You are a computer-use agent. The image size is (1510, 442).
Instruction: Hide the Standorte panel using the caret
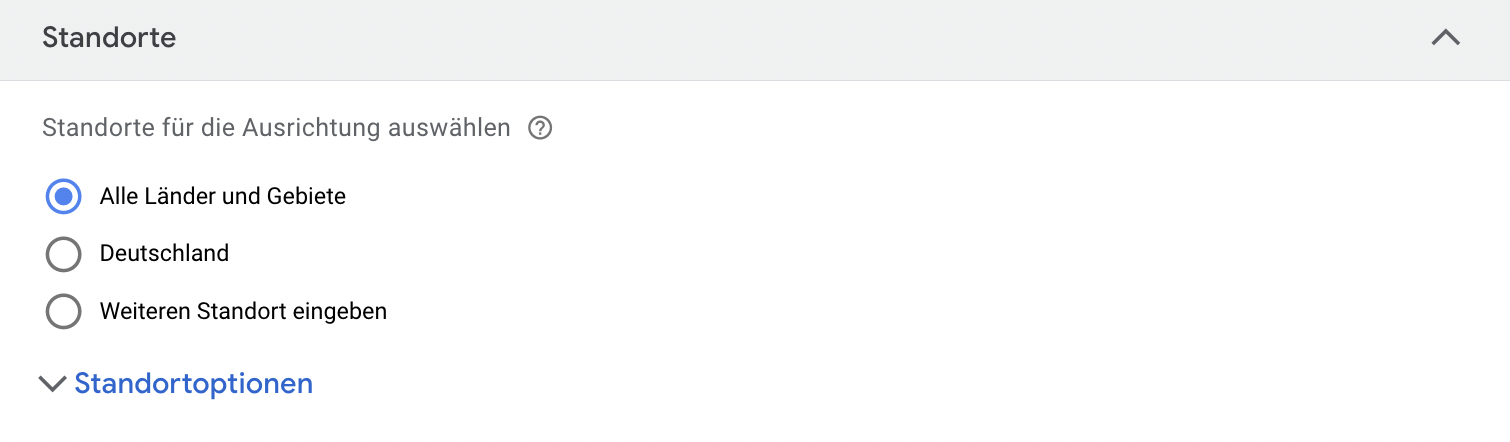click(1445, 38)
